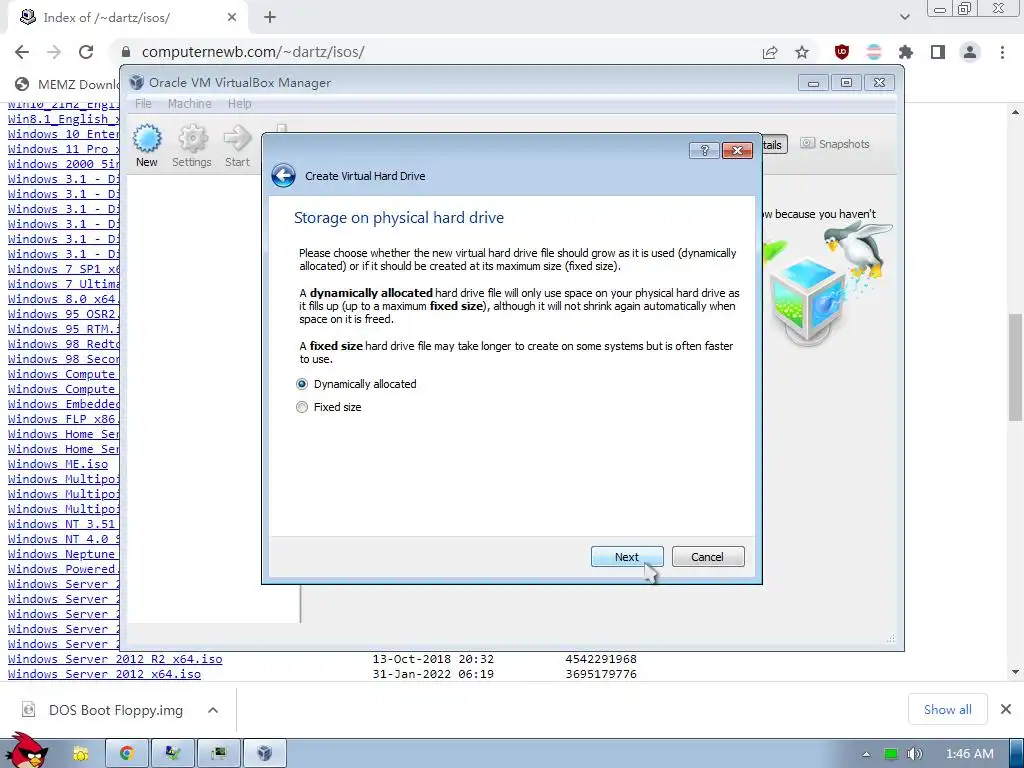Image resolution: width=1024 pixels, height=768 pixels.
Task: Open a new browser tab
Action: [270, 18]
